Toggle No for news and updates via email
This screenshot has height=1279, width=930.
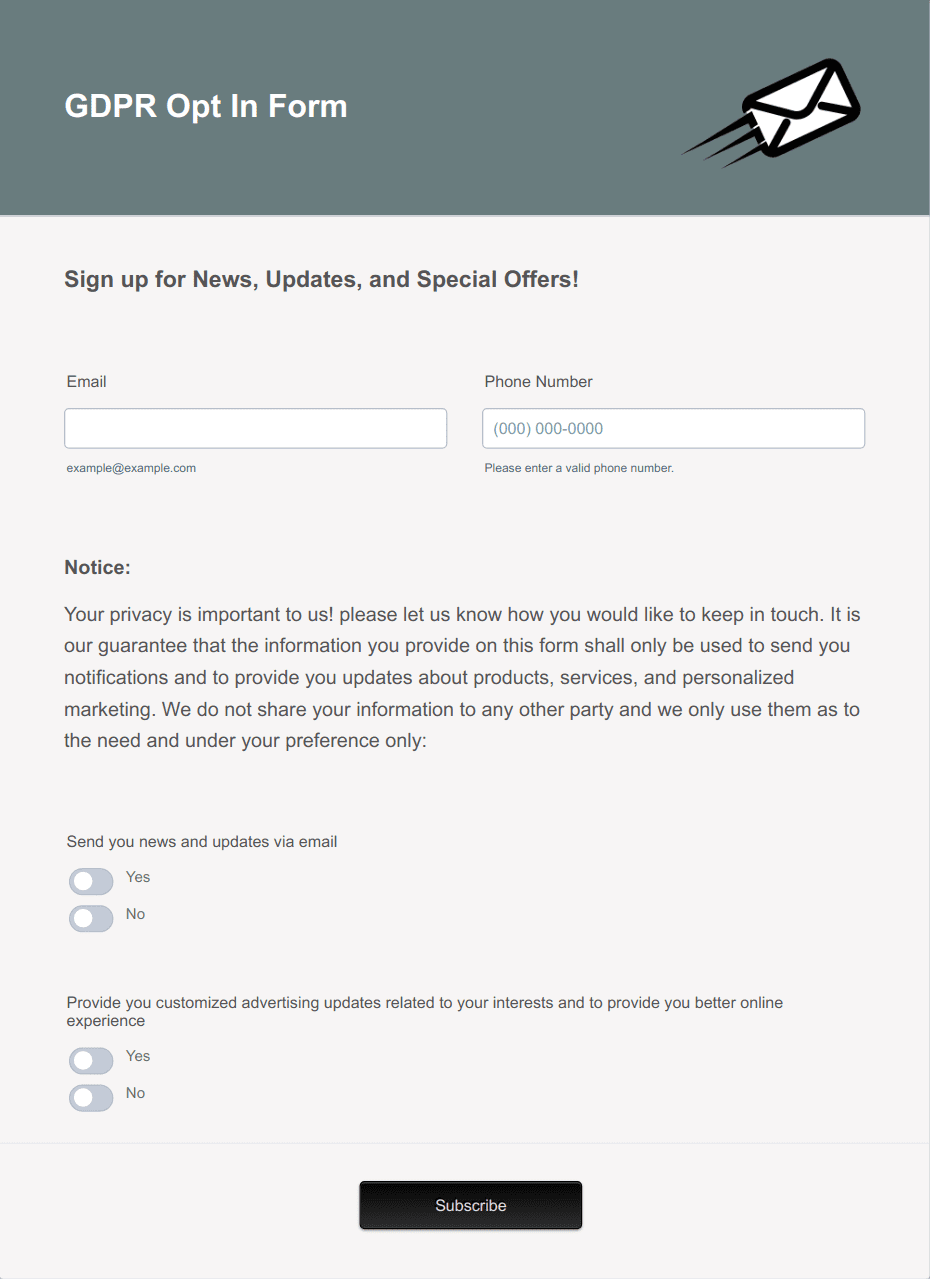coord(91,918)
